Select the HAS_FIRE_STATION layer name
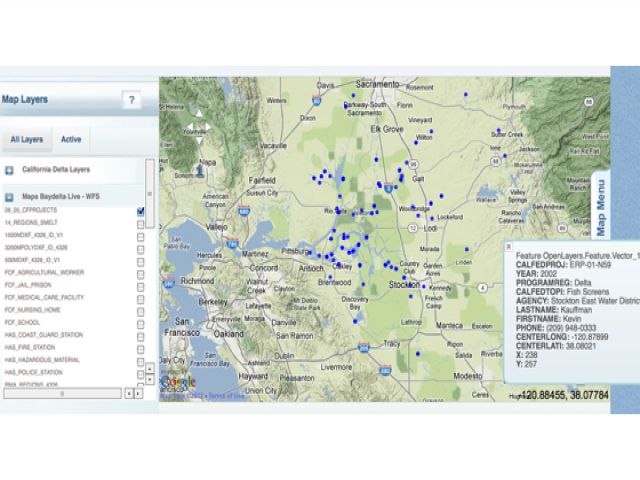 click(30, 347)
